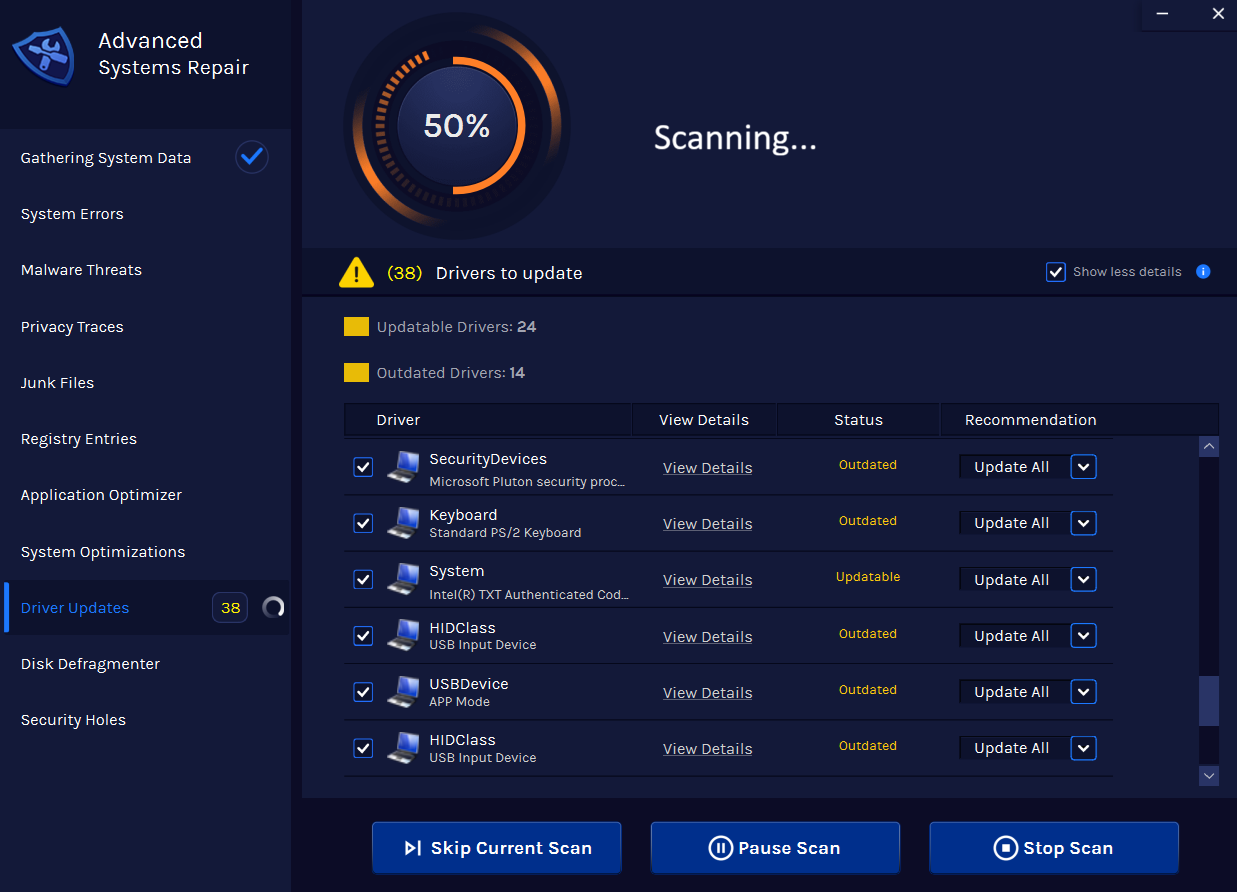The image size is (1237, 892).
Task: Click the Advanced Systems Repair shield logo
Action: coord(45,59)
